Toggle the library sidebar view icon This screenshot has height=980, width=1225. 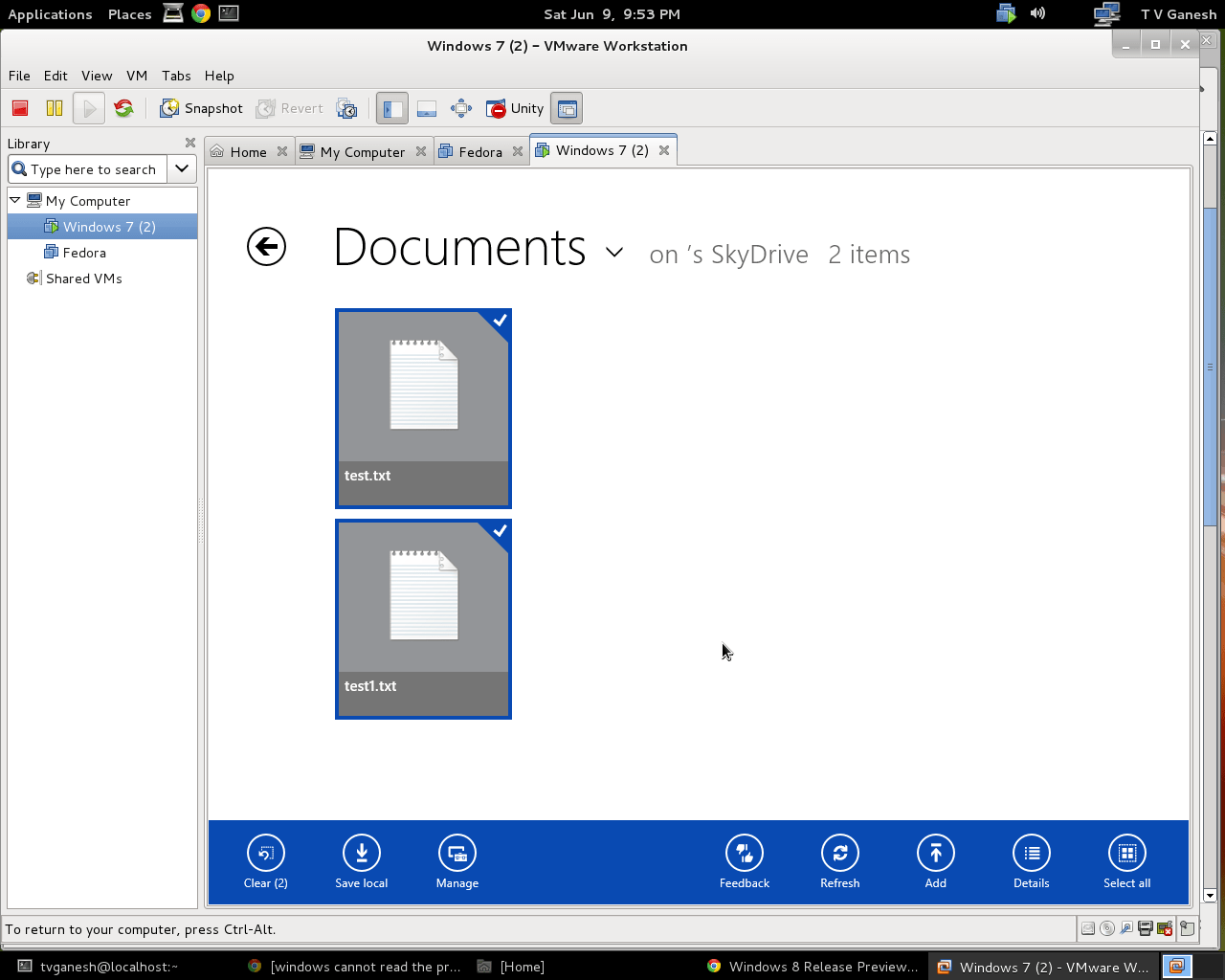[x=392, y=108]
